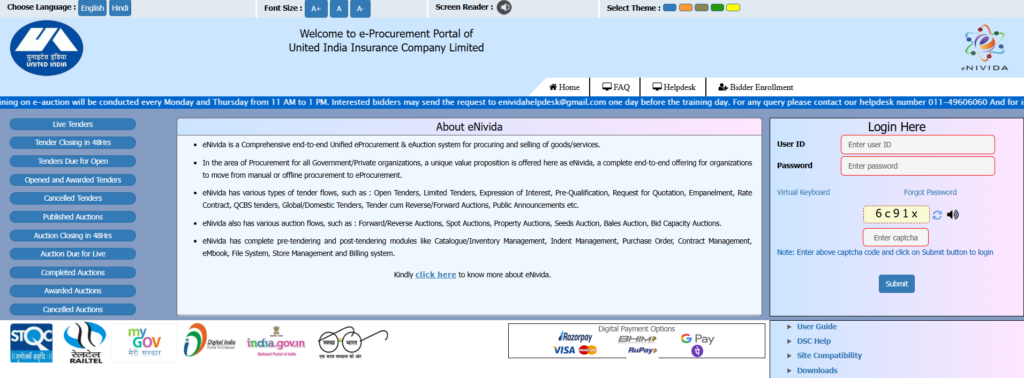Expand the User Guide item
Viewport: 1024px width, 378px height.
point(816,326)
